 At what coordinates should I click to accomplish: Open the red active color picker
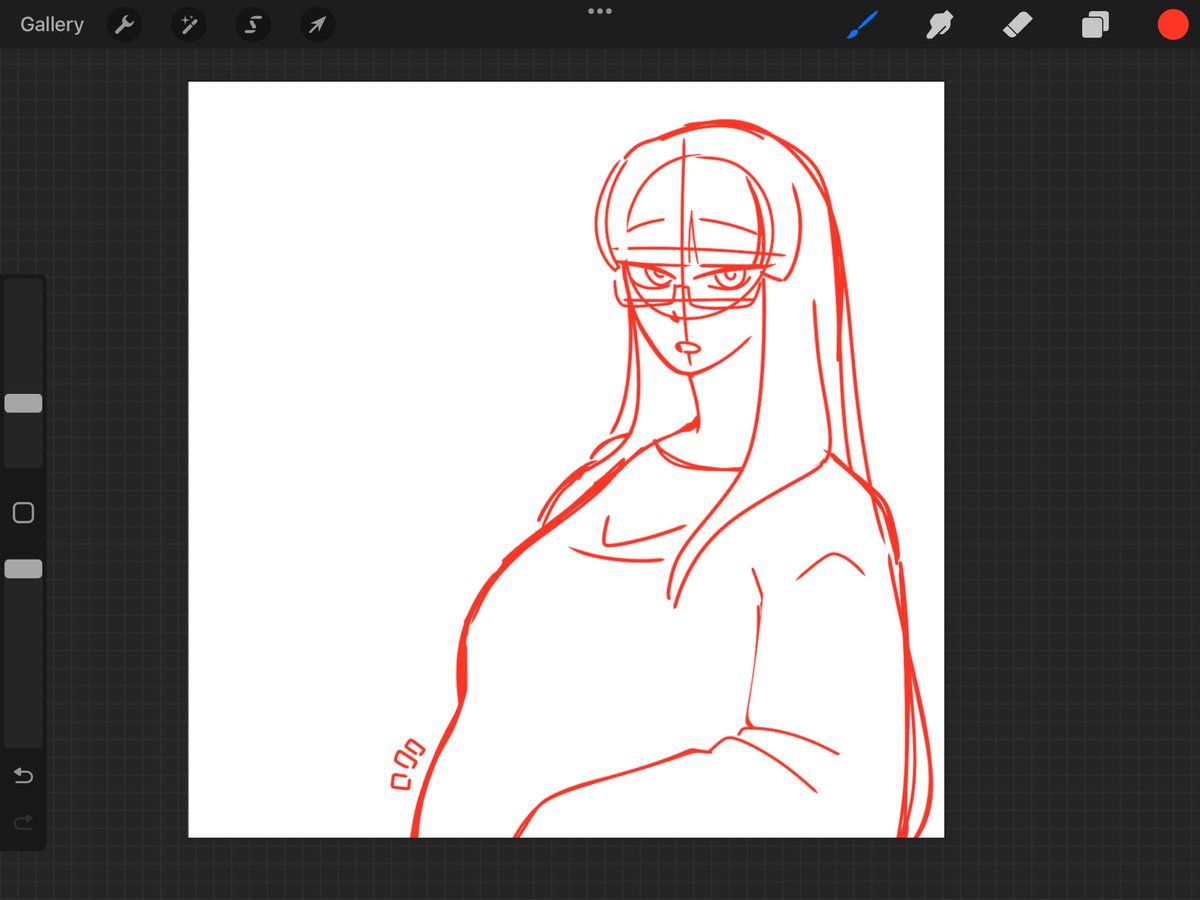[x=1173, y=25]
